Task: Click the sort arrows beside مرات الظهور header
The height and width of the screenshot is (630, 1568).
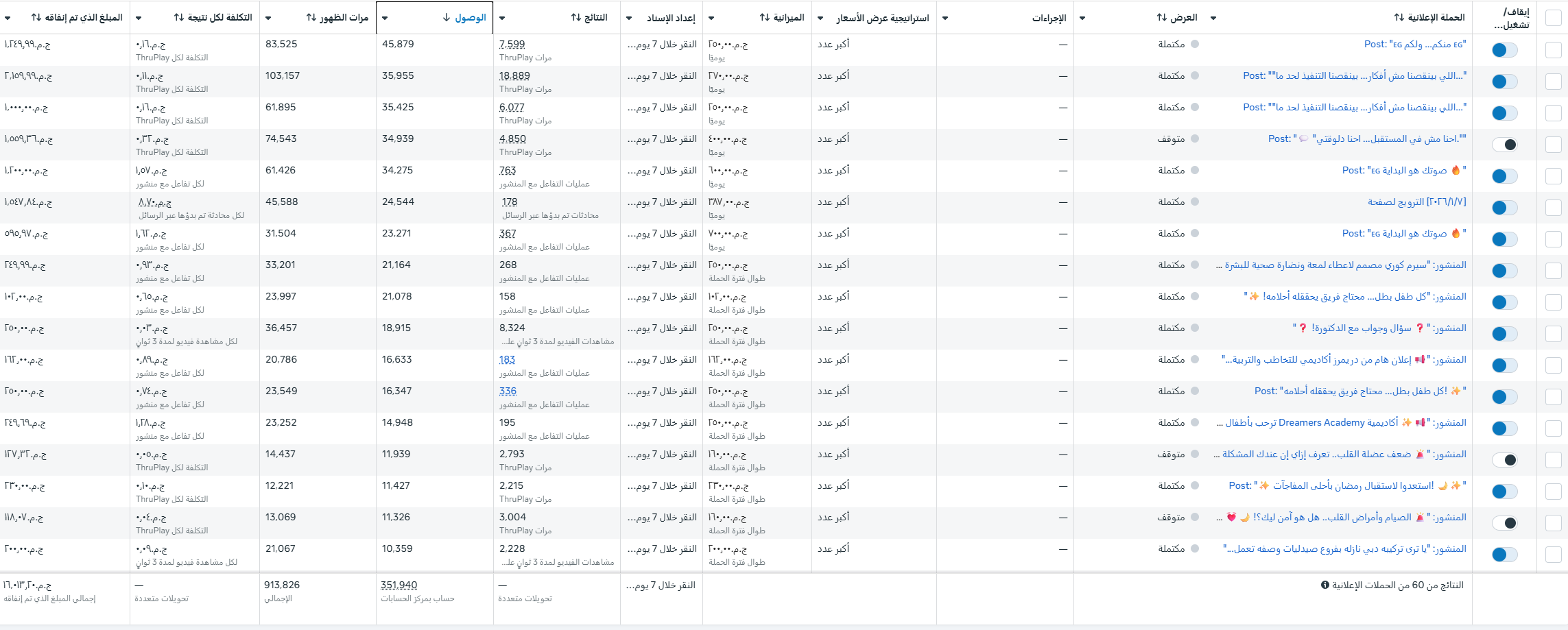Action: [311, 17]
